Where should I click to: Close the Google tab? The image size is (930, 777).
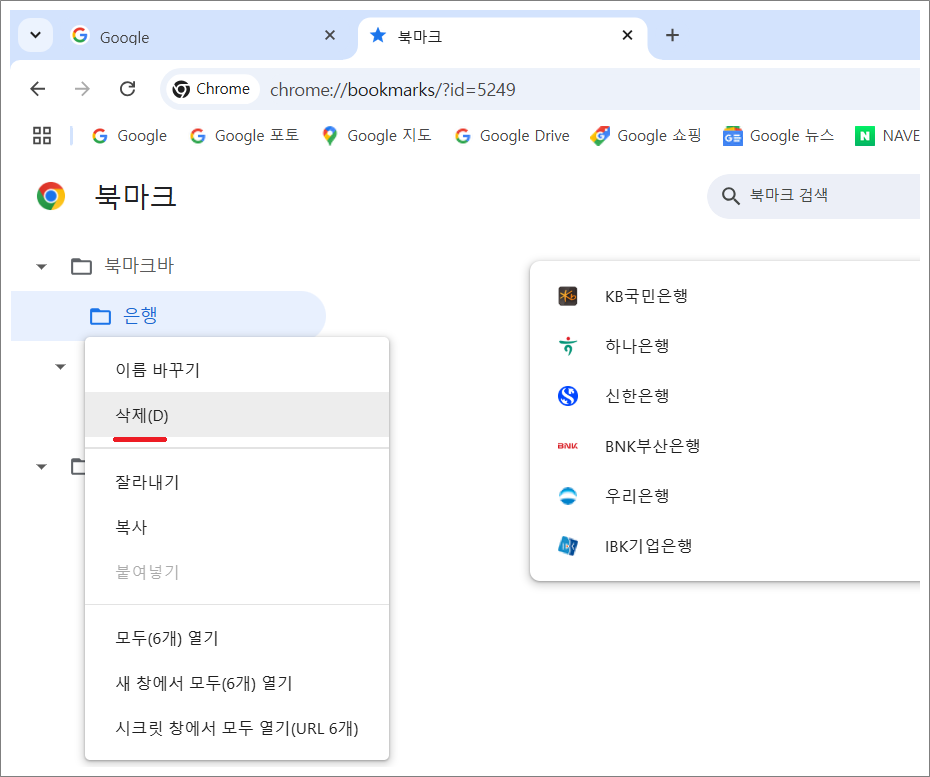[x=330, y=36]
